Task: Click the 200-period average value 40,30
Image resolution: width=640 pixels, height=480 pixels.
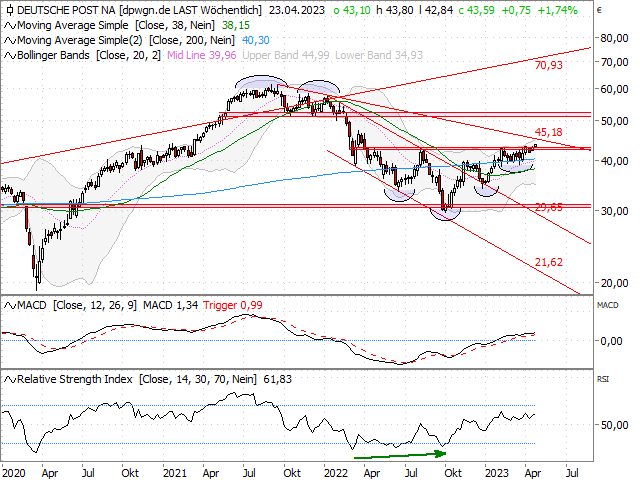Action: pos(256,40)
